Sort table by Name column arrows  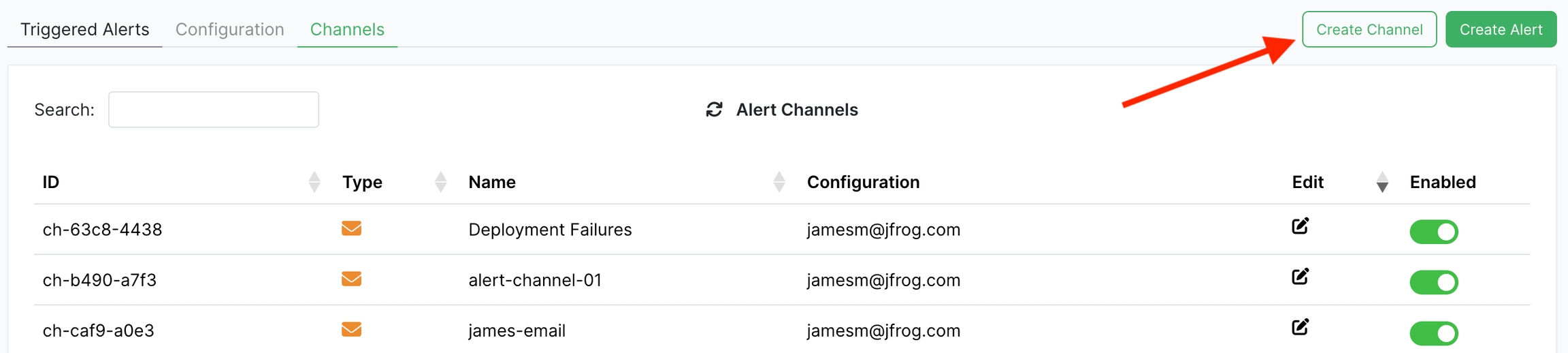(779, 182)
